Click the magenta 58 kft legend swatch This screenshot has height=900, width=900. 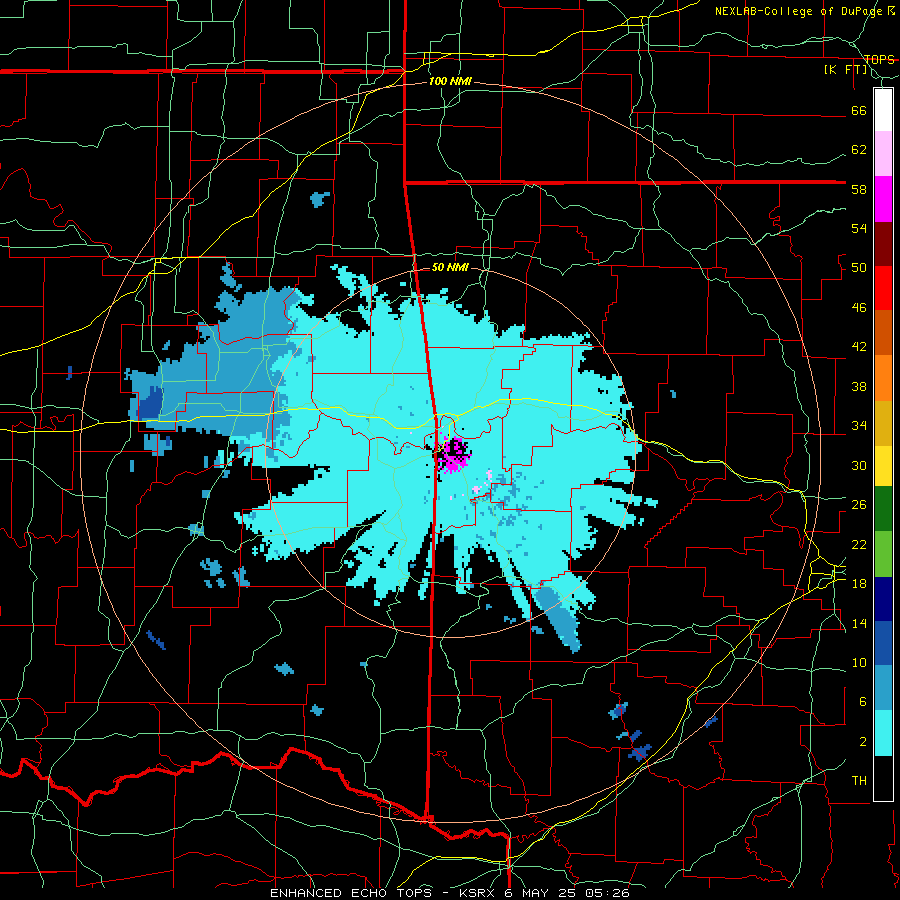[x=883, y=199]
